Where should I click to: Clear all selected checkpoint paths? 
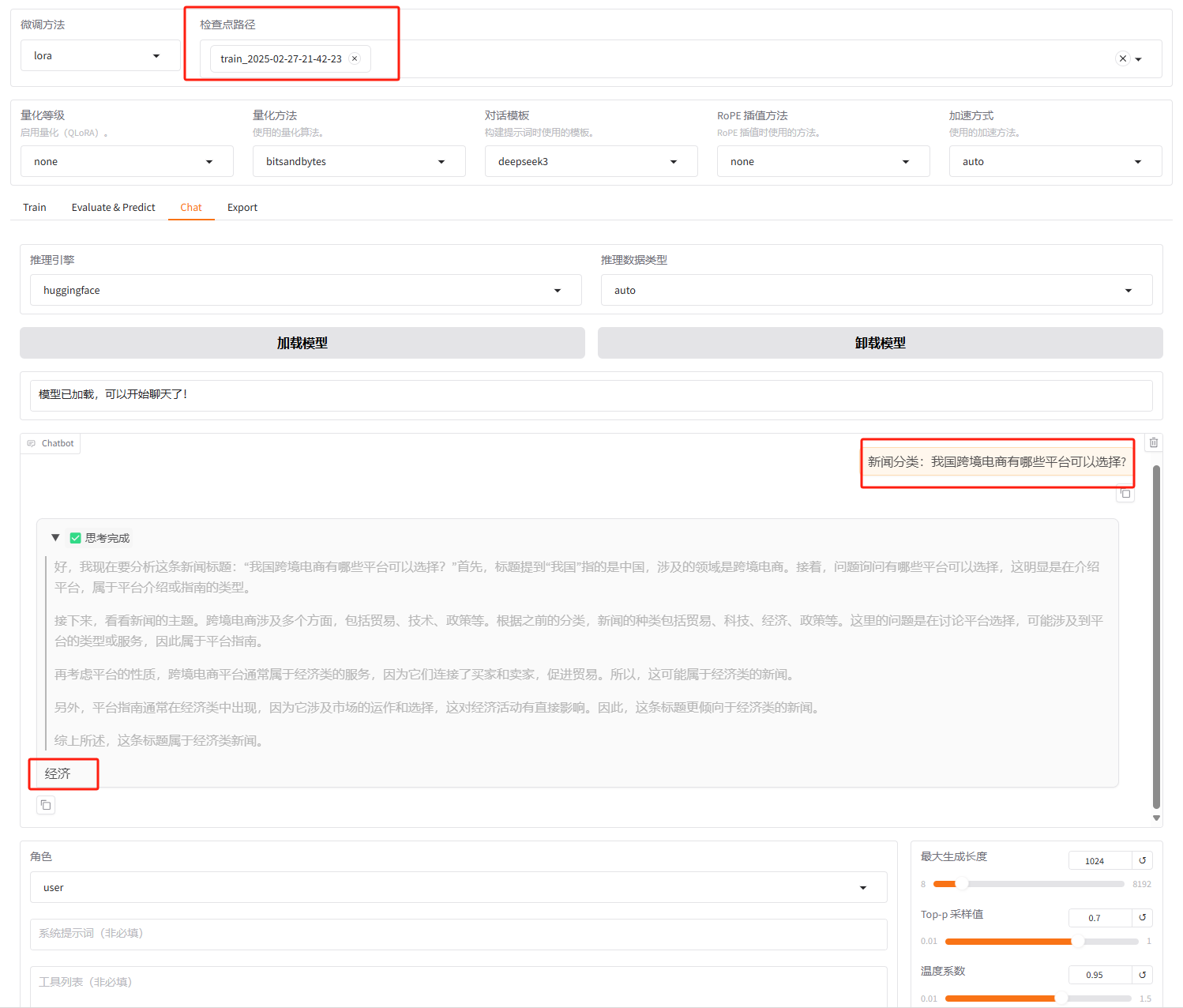click(1122, 58)
